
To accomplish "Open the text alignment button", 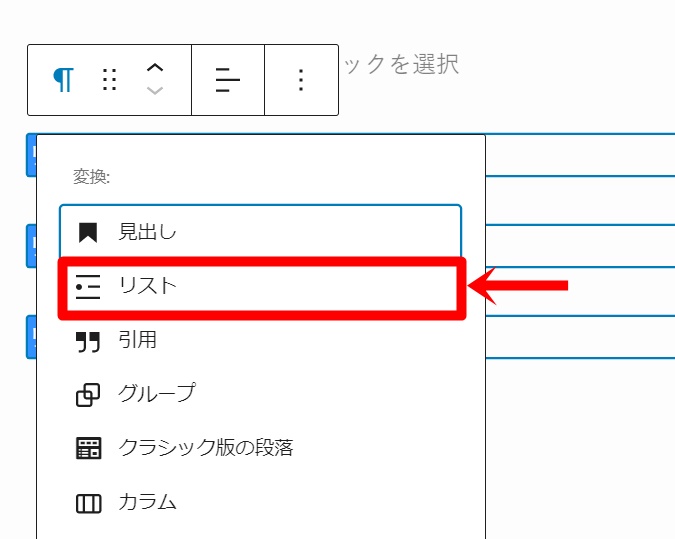I will 228,80.
